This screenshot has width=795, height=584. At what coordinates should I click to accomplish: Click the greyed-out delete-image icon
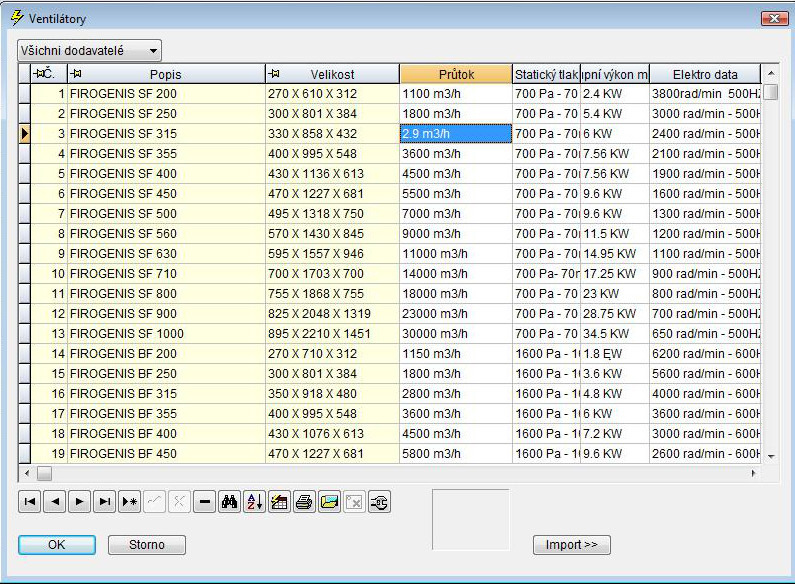[354, 502]
